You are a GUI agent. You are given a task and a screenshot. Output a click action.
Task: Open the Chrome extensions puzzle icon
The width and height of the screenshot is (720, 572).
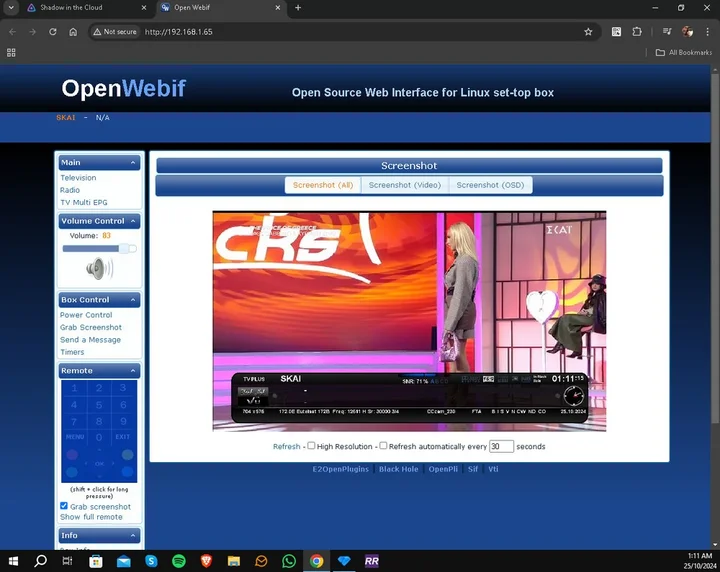[637, 32]
